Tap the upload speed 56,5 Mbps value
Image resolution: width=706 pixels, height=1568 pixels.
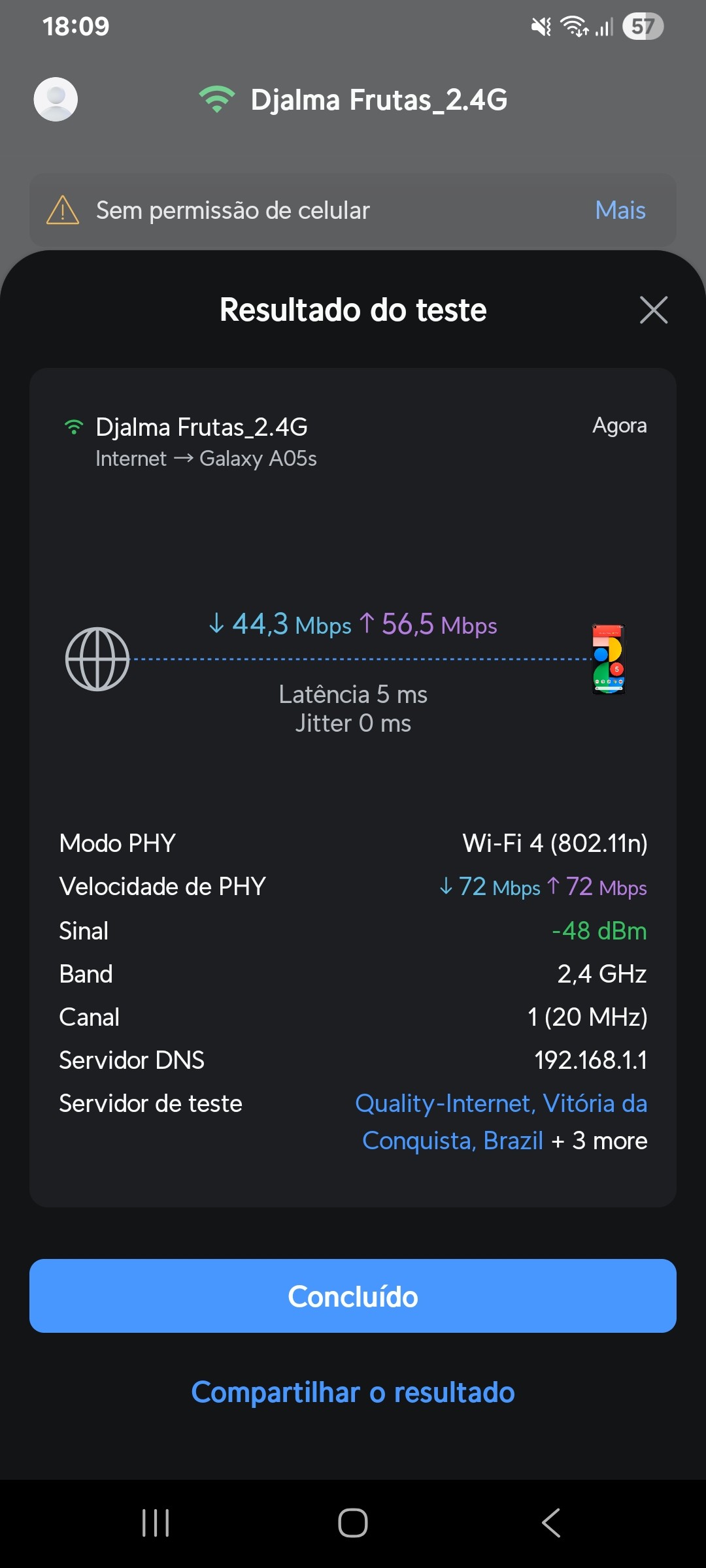pos(429,625)
